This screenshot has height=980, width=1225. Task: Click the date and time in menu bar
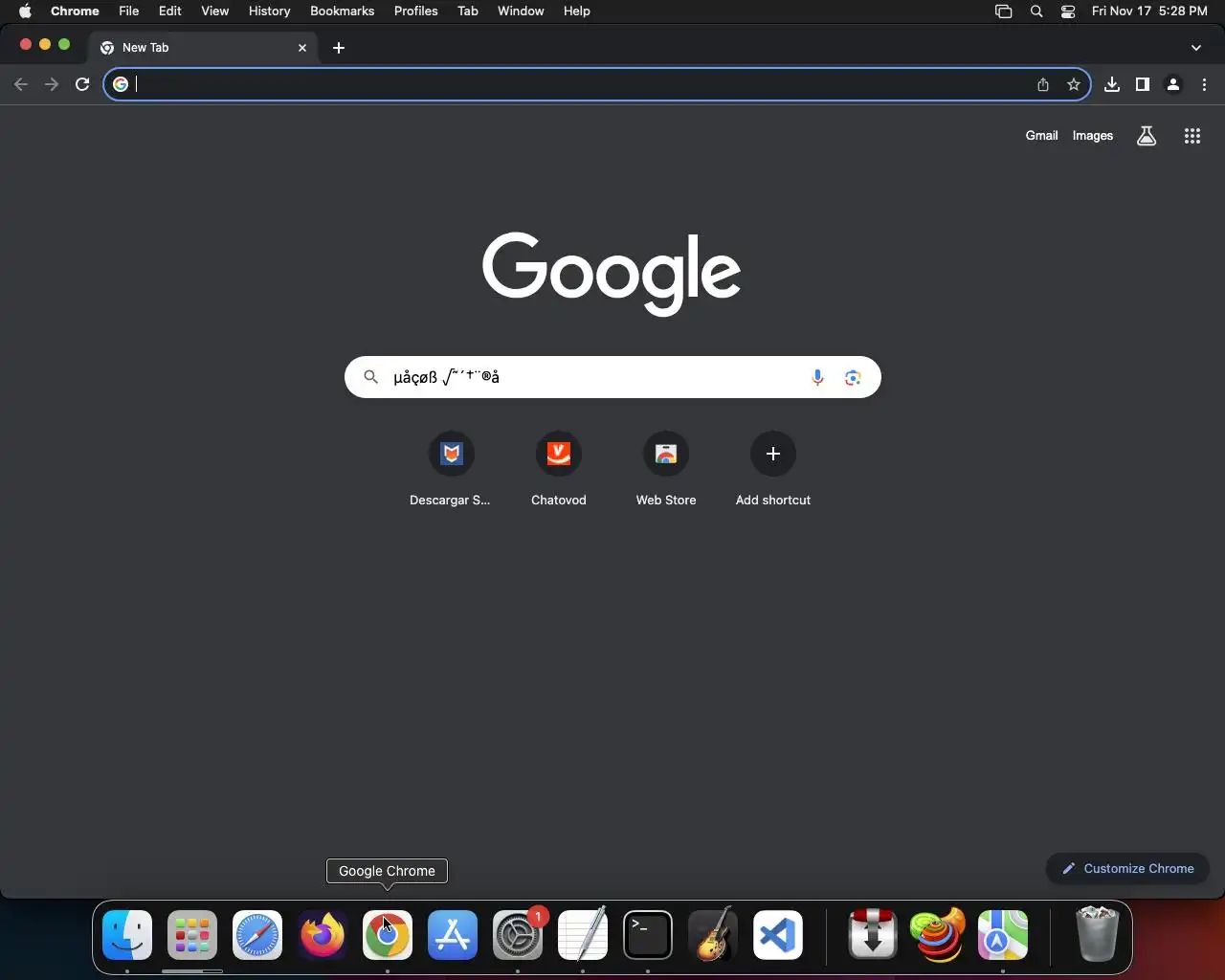point(1149,11)
